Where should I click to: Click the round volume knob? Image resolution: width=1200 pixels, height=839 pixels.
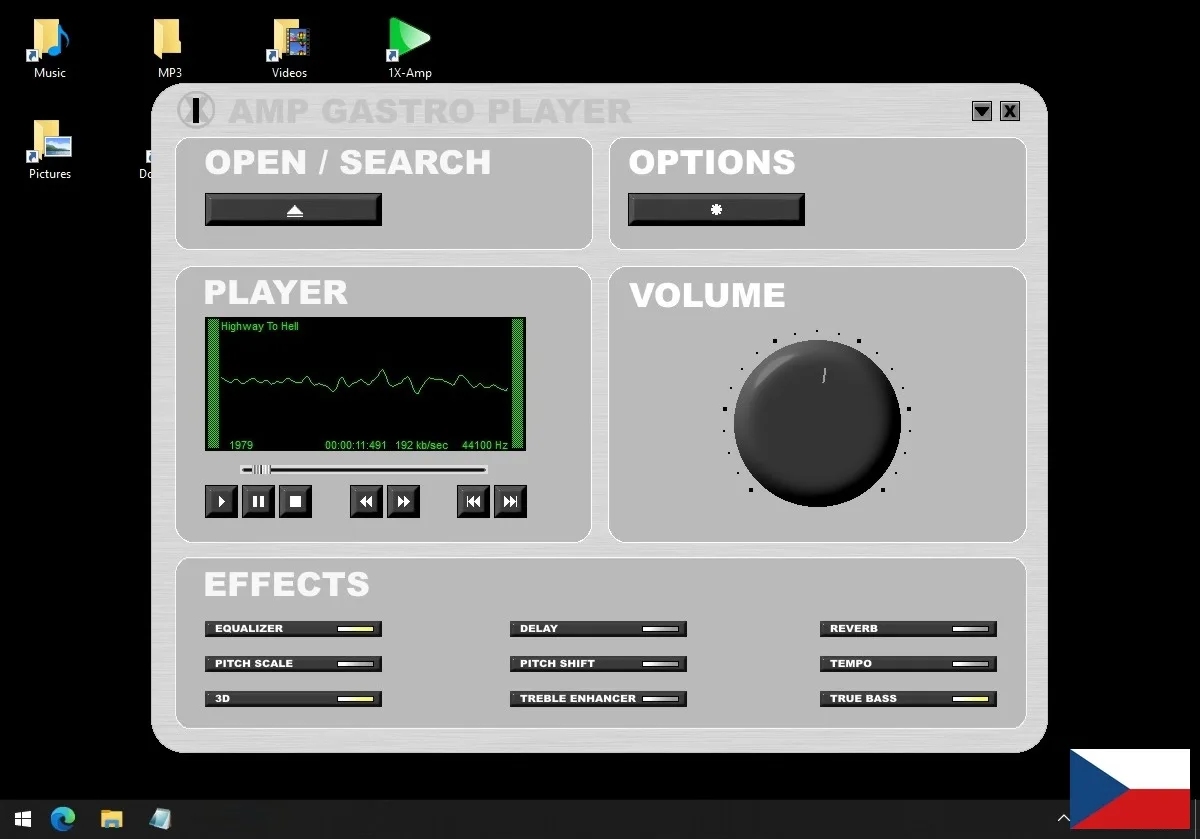pos(817,423)
